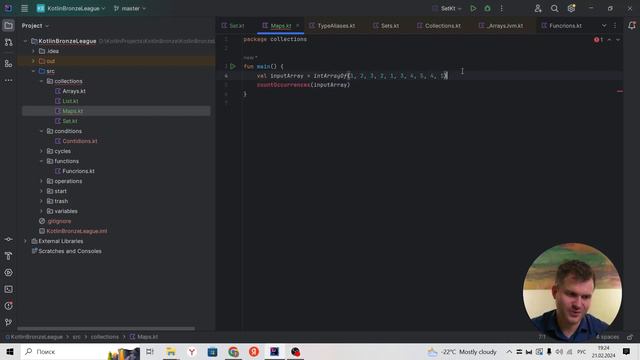Expand the operations folder

[41, 181]
